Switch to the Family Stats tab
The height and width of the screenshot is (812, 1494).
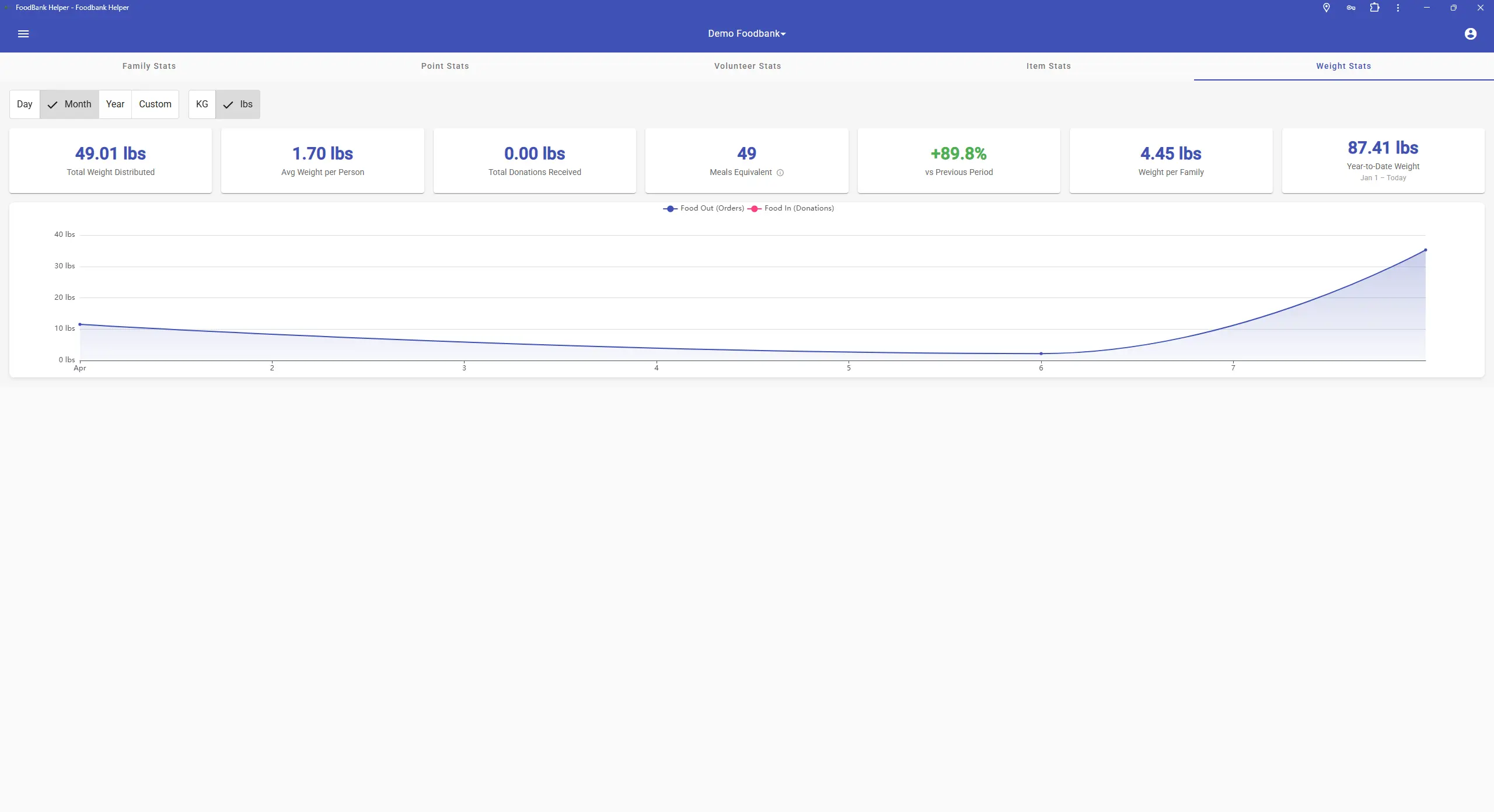click(x=149, y=66)
